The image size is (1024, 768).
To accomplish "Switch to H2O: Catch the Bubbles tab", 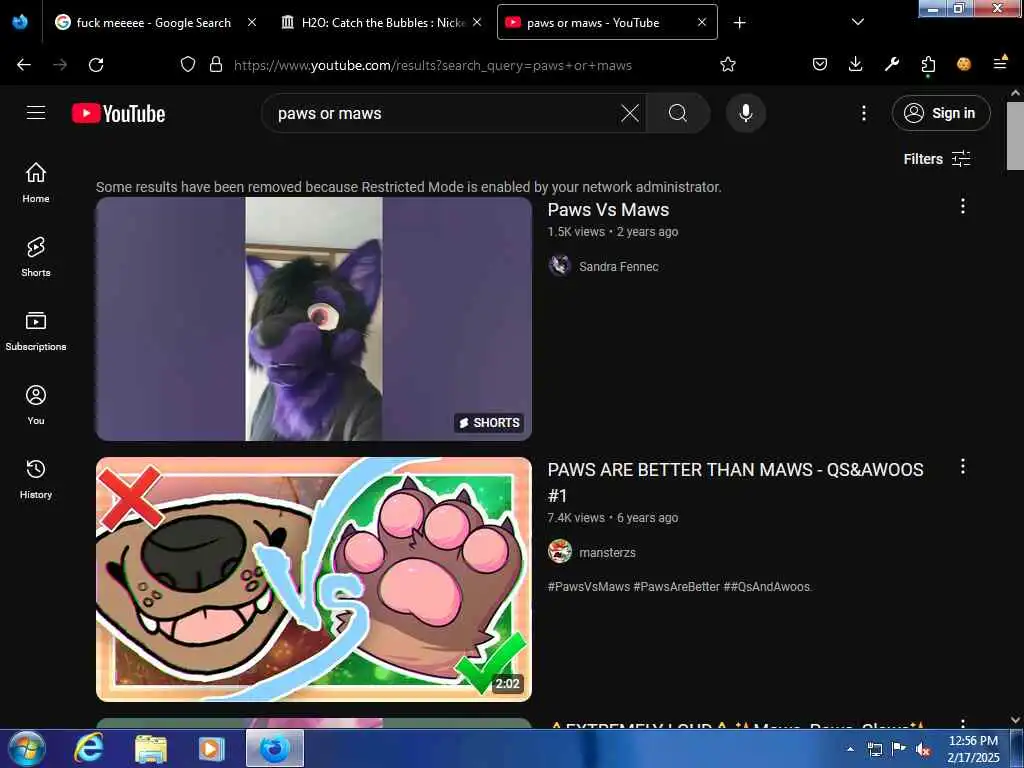I will click(x=382, y=23).
